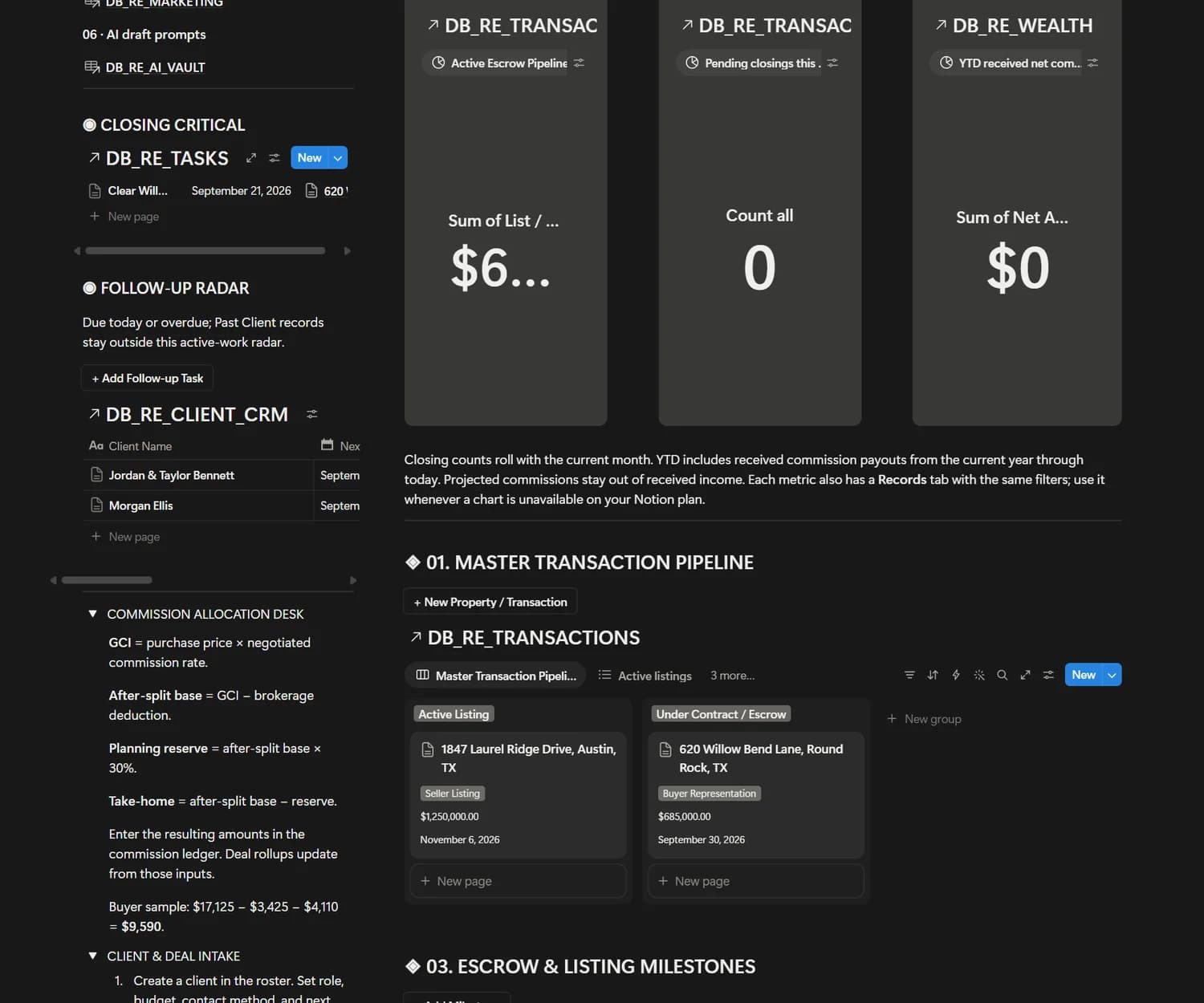The width and height of the screenshot is (1204, 1003).
Task: Click New button in DB_RE_TASKS
Action: tap(310, 158)
